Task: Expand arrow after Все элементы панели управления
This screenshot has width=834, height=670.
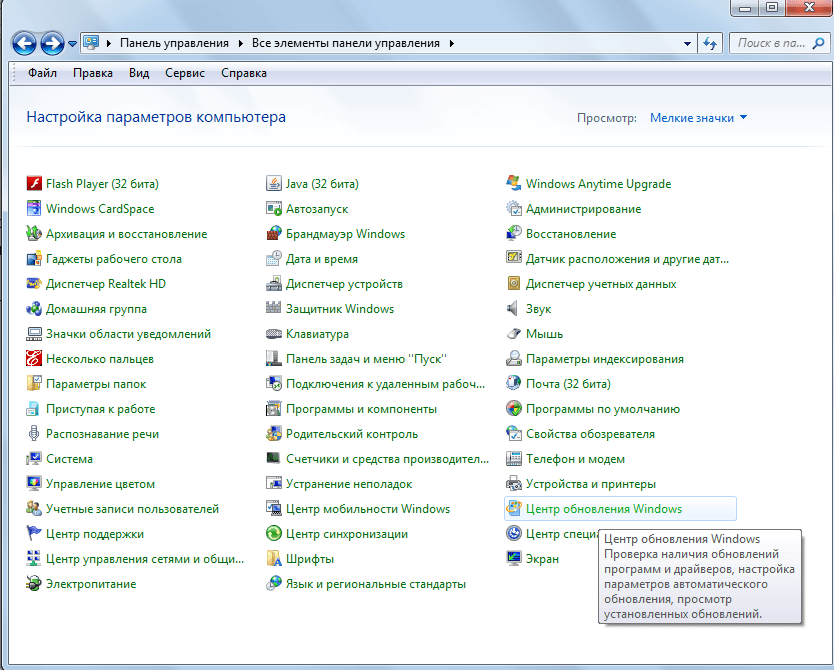Action: (x=452, y=44)
